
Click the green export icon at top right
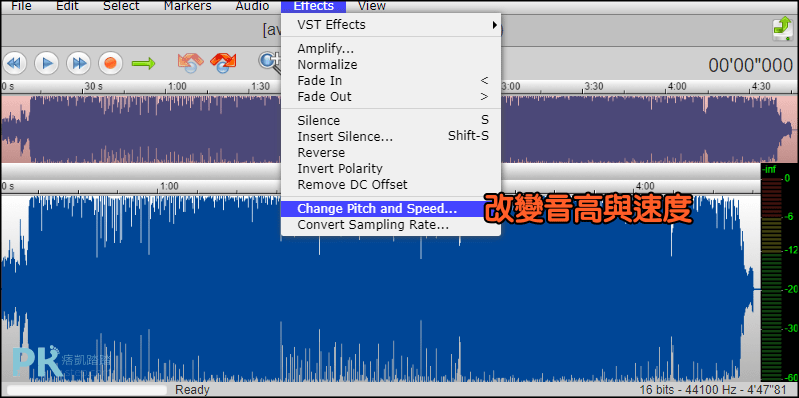[782, 29]
